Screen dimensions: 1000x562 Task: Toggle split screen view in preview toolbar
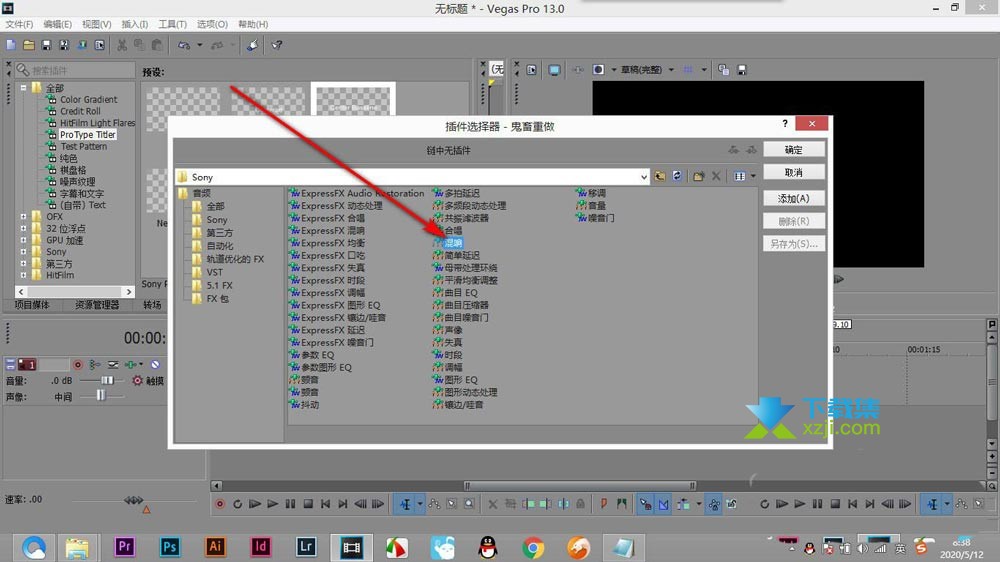click(x=598, y=70)
